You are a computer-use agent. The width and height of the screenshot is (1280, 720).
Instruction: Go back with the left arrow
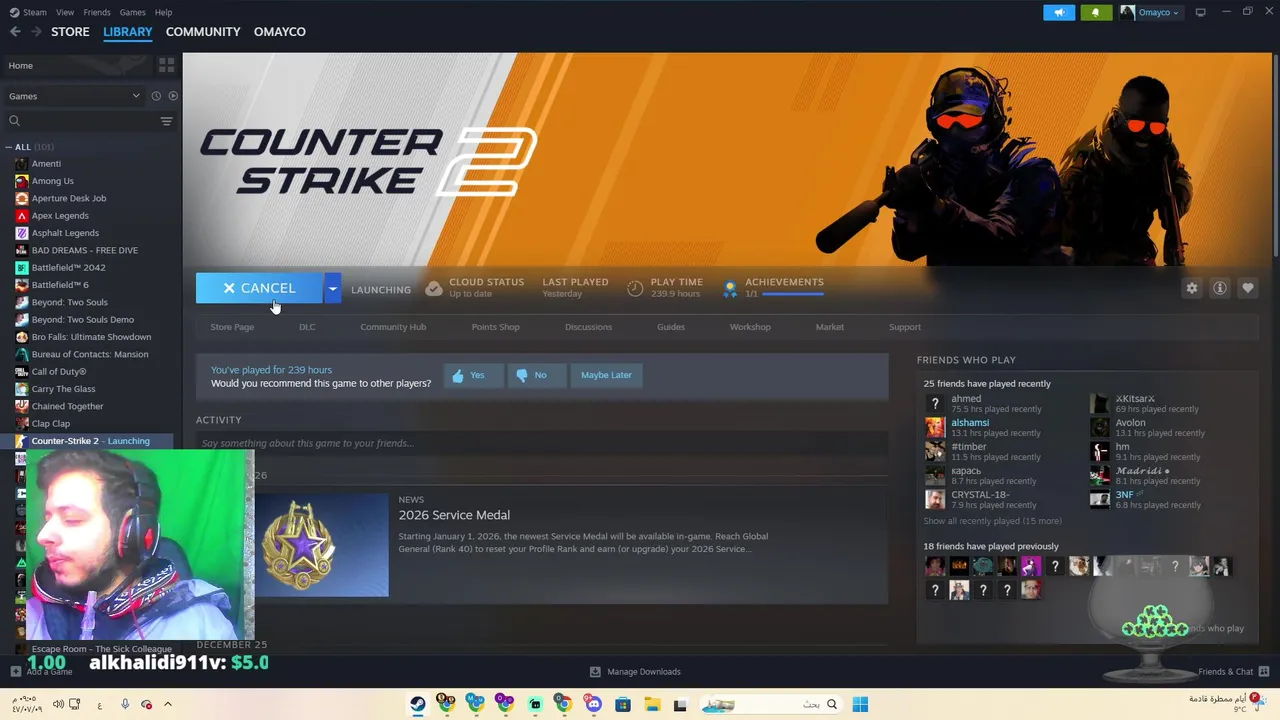point(15,32)
